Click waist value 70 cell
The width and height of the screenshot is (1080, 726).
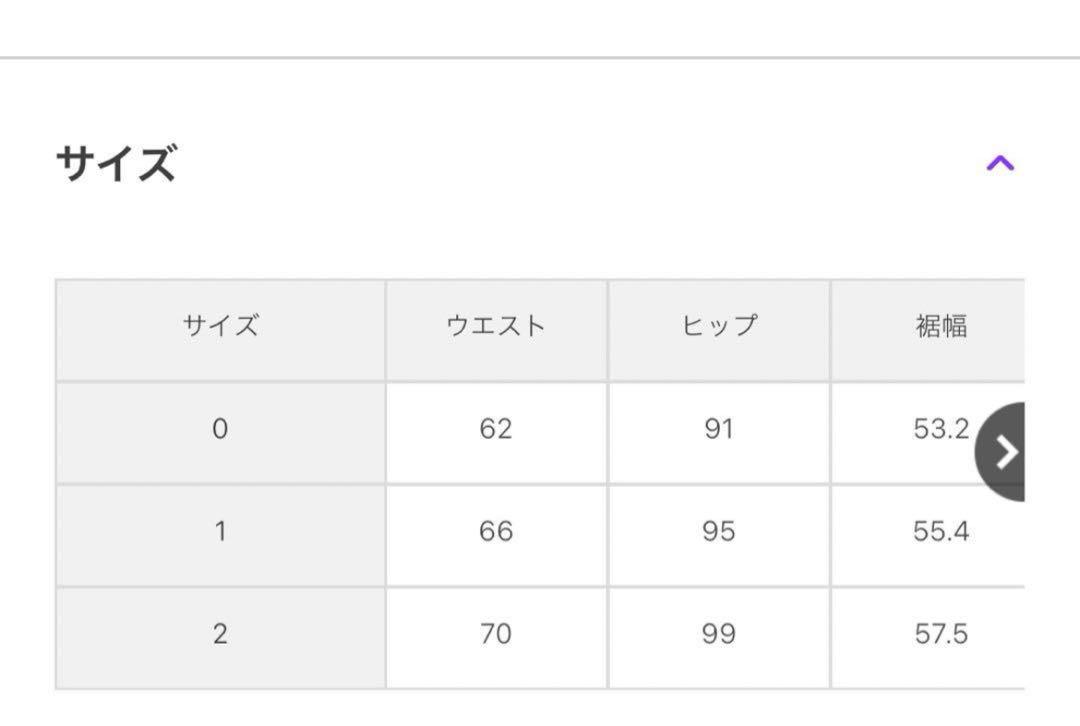[496, 635]
